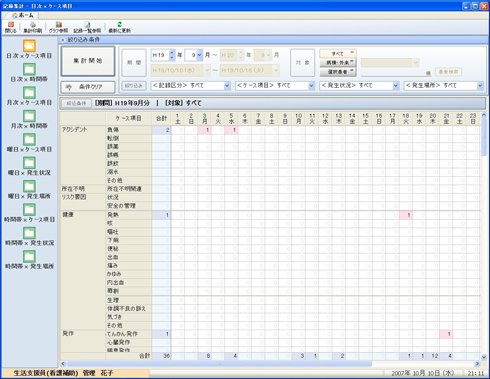Click the vertical scrollbar down arrow
This screenshot has width=490, height=379.
[484, 357]
